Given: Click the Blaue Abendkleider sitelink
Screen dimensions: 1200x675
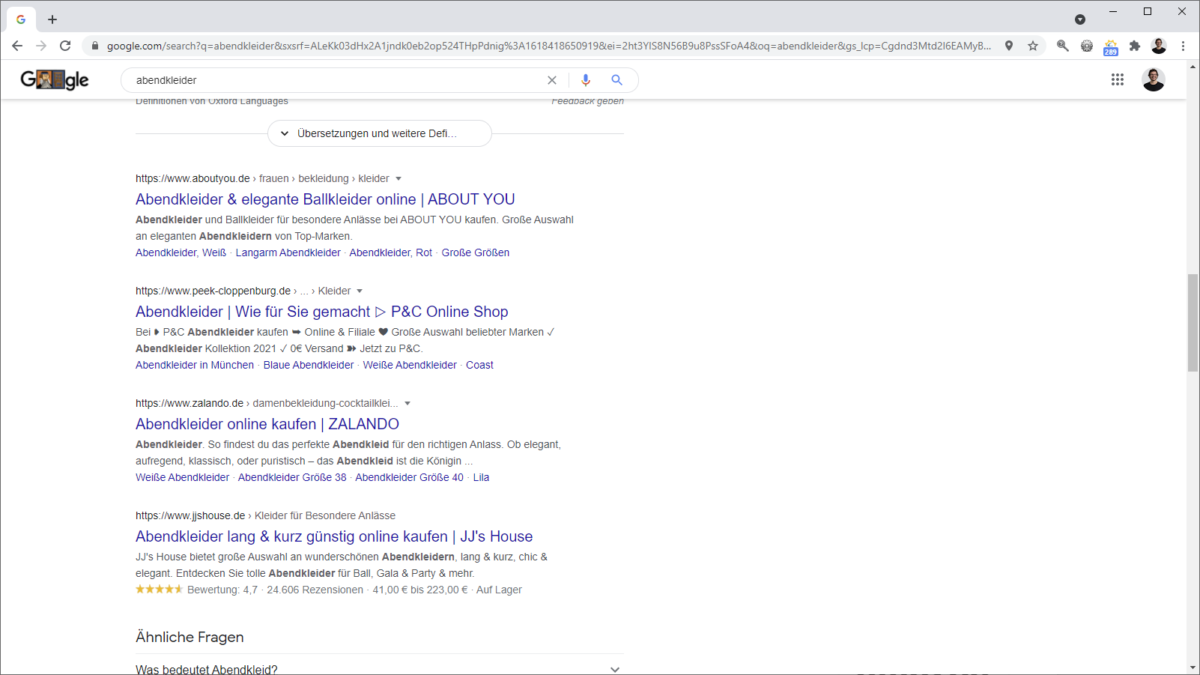Looking at the screenshot, I should 308,365.
